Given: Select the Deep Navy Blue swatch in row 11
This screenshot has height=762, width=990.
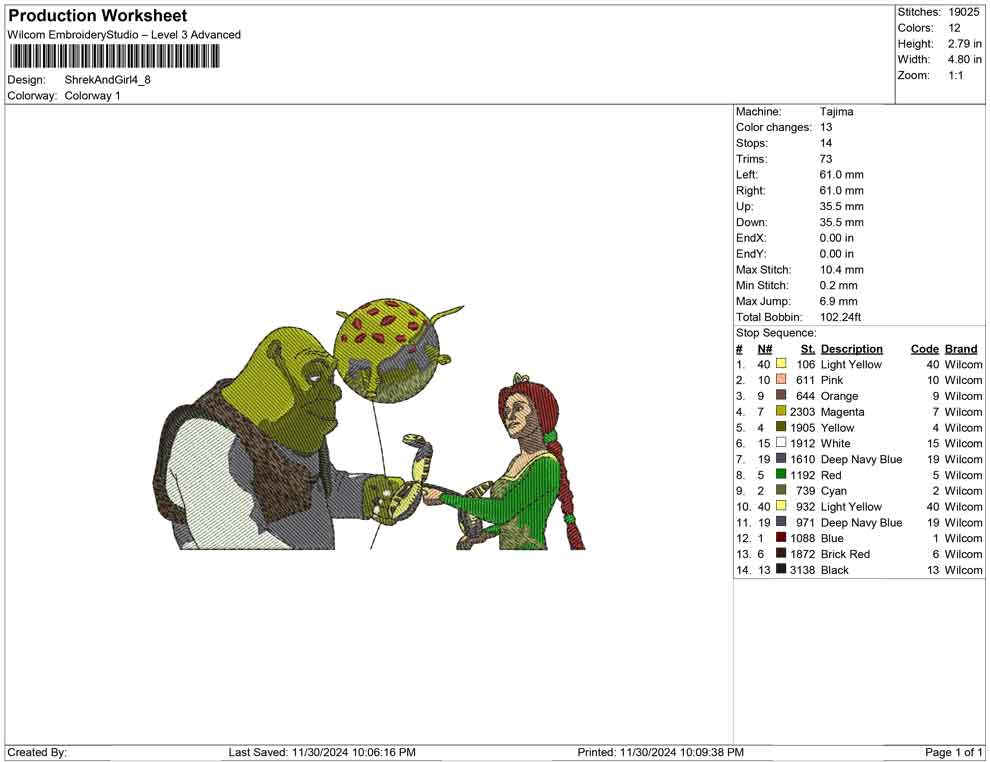Looking at the screenshot, I should [781, 521].
